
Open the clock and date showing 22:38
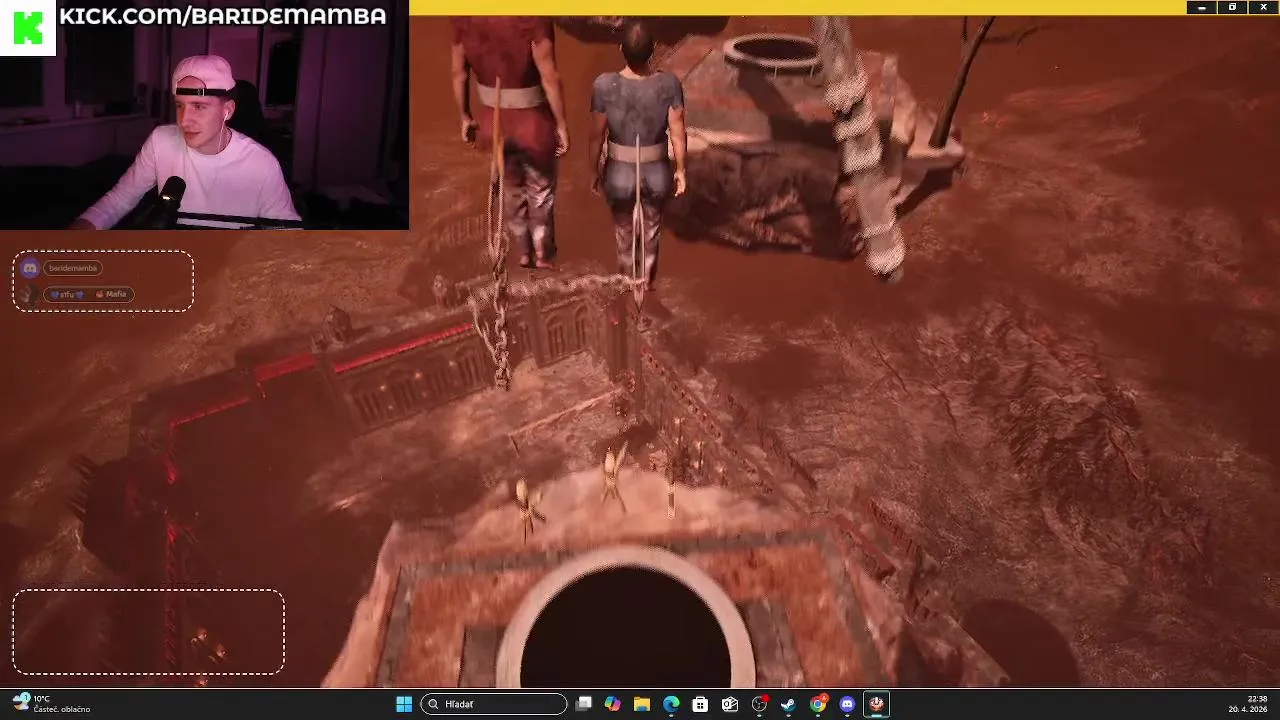(1248, 704)
